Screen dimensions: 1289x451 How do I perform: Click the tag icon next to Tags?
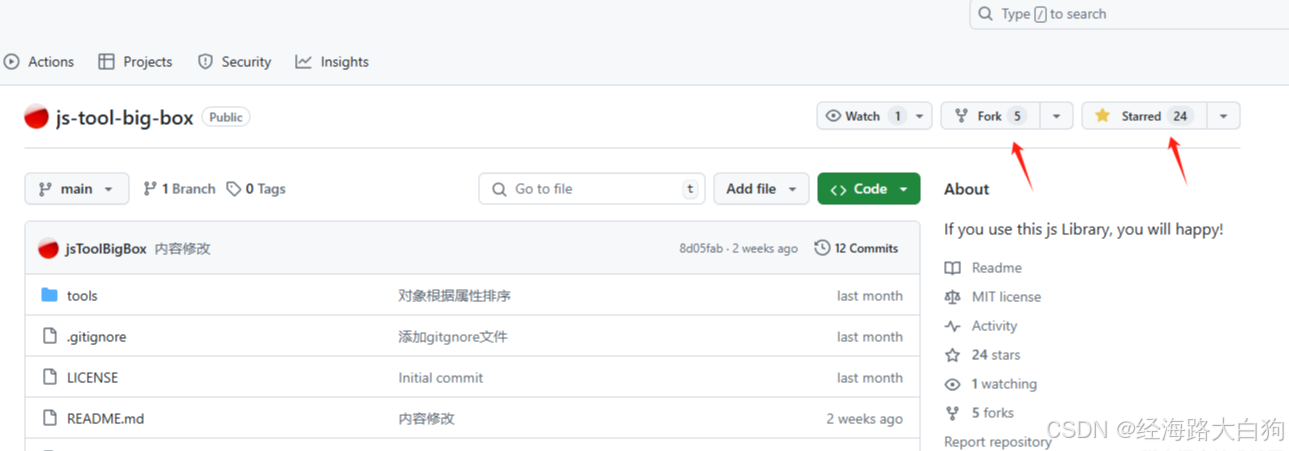(233, 189)
